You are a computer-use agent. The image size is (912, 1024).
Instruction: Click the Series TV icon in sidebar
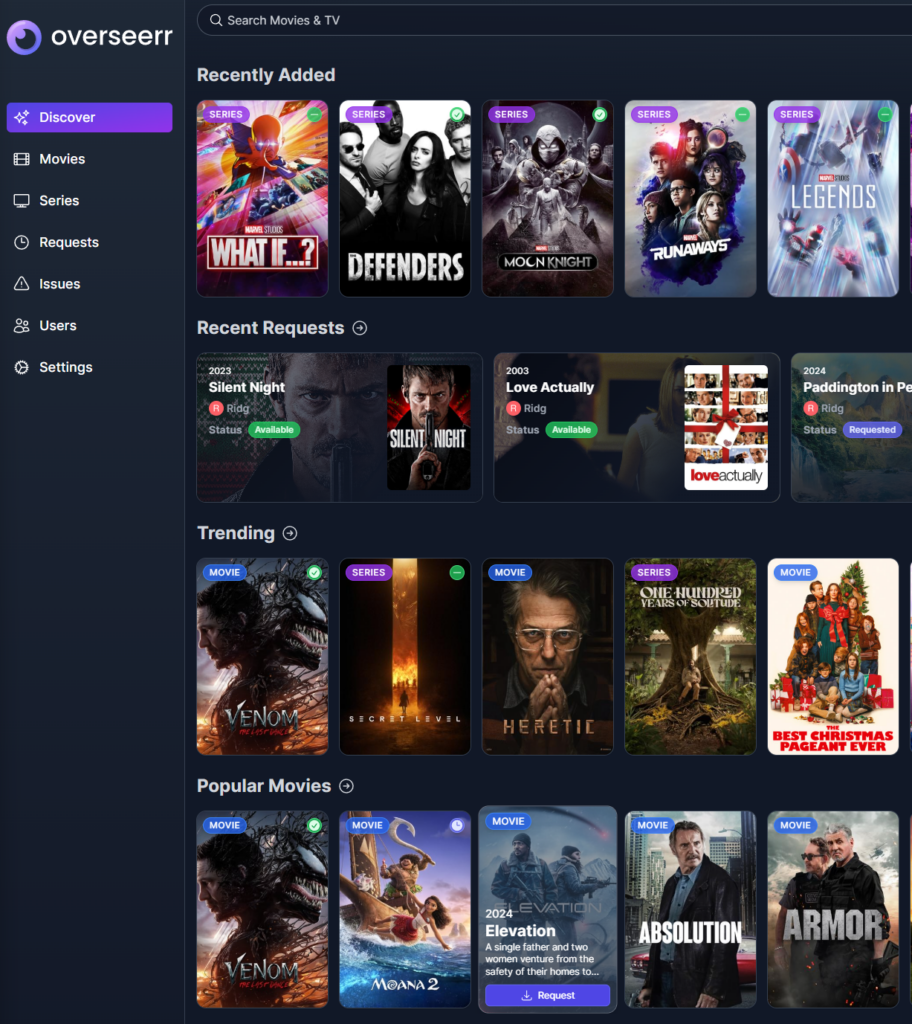21,201
